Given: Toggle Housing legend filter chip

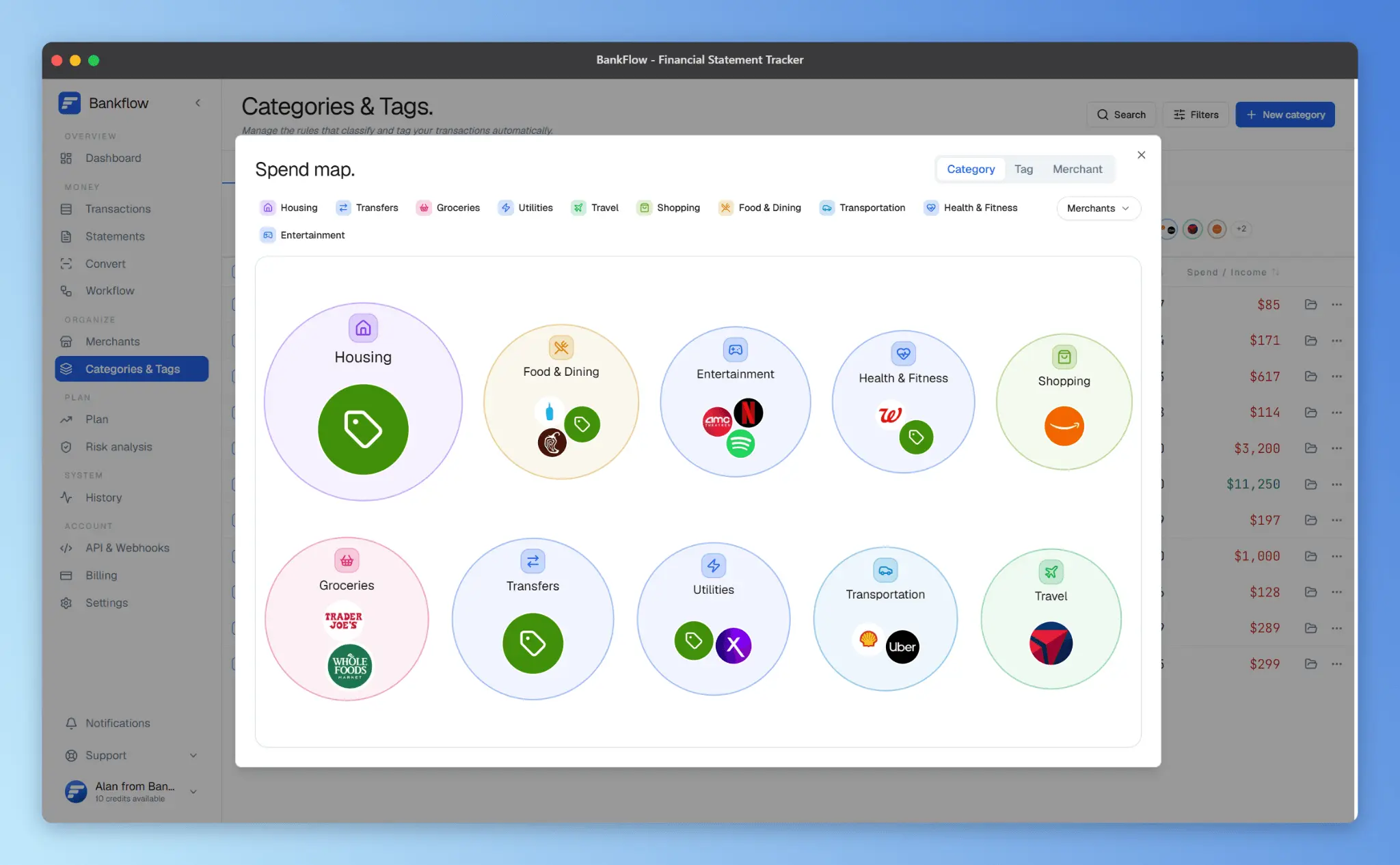Looking at the screenshot, I should [289, 208].
